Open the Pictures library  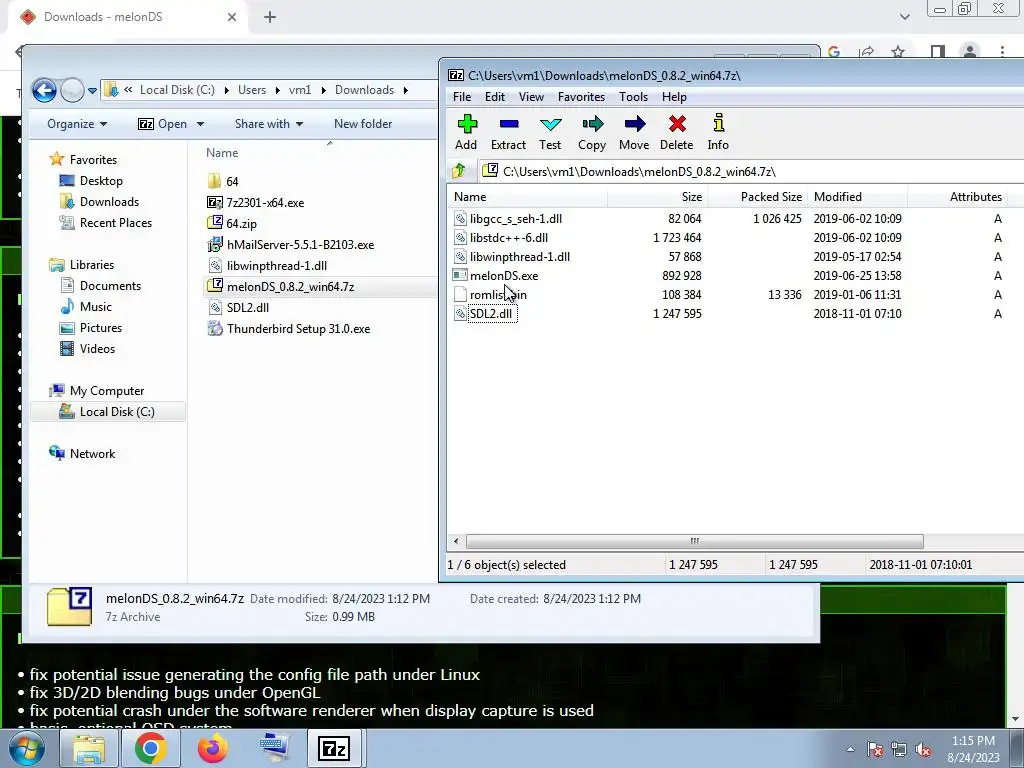90,328
